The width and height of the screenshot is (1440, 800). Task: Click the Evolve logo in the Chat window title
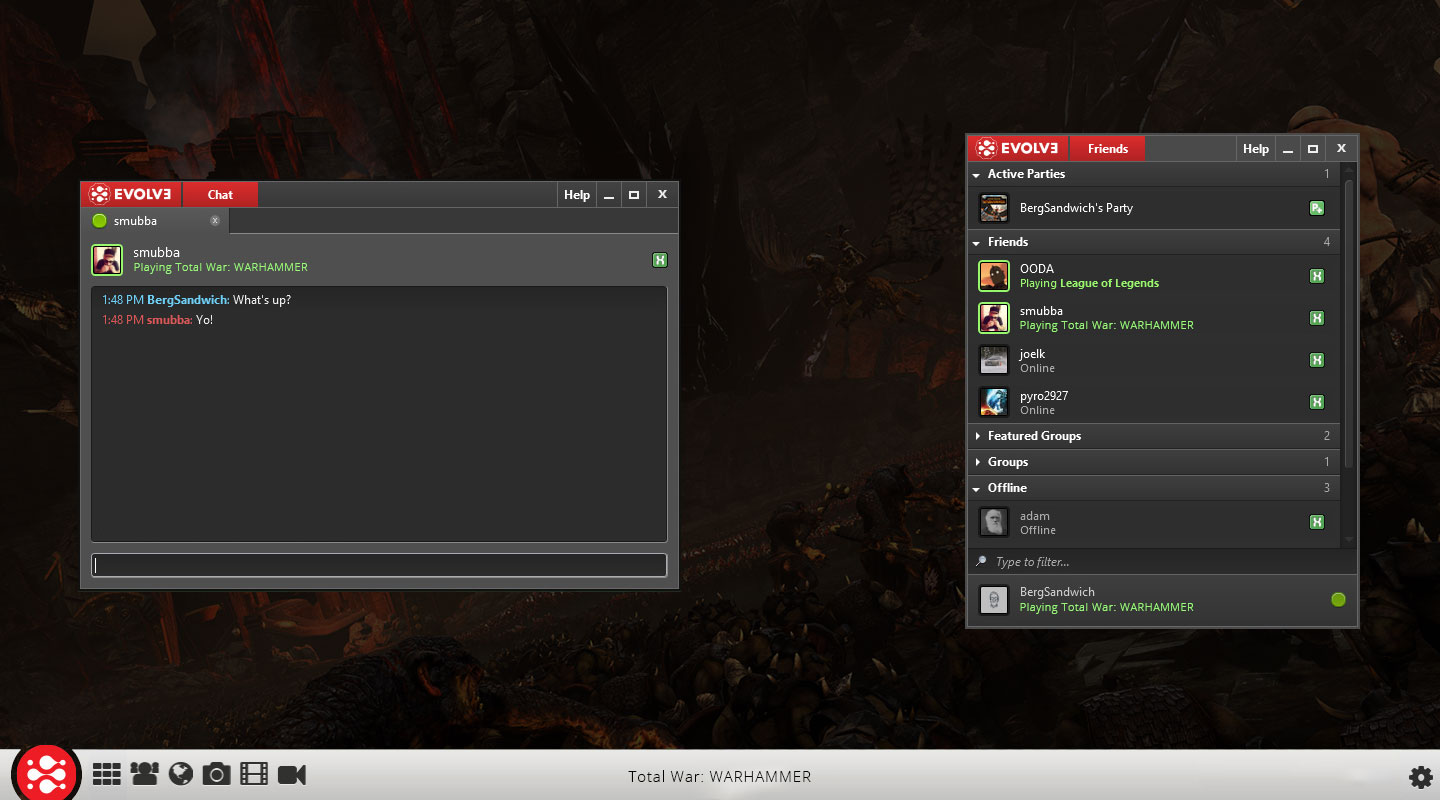point(131,195)
